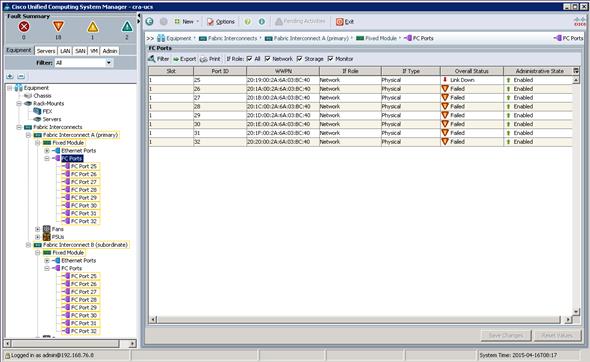Click the expand all plus icon
The image size is (590, 362).
pos(10,76)
